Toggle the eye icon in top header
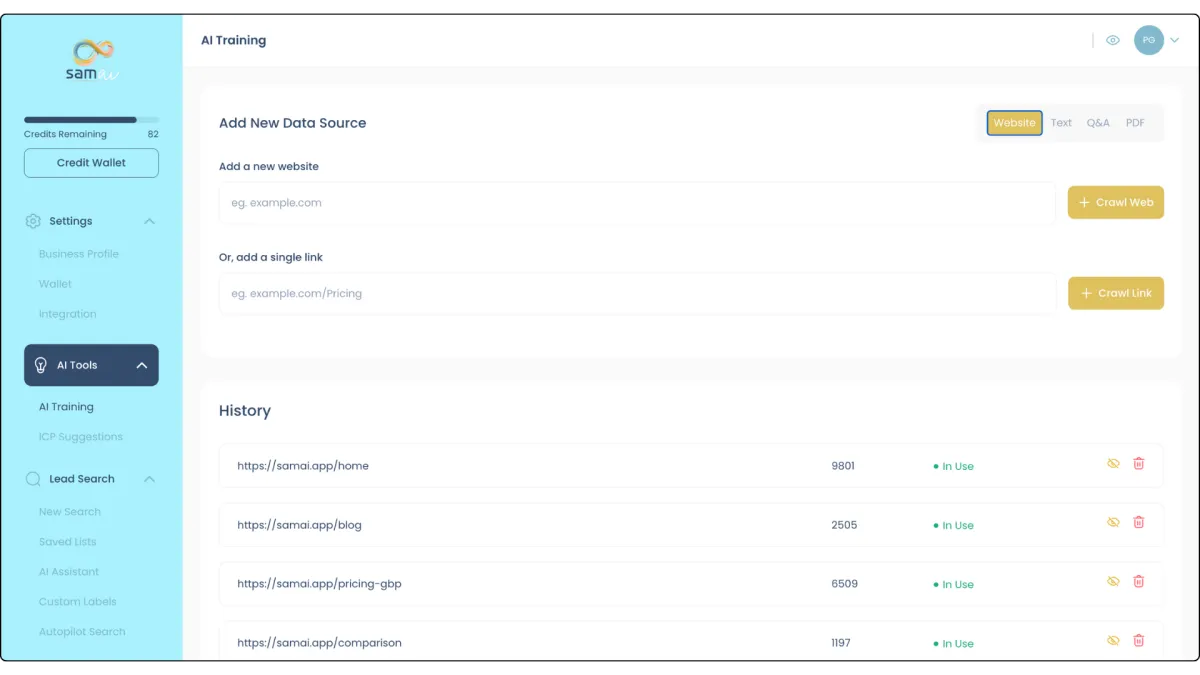This screenshot has height=675, width=1200. (1112, 41)
